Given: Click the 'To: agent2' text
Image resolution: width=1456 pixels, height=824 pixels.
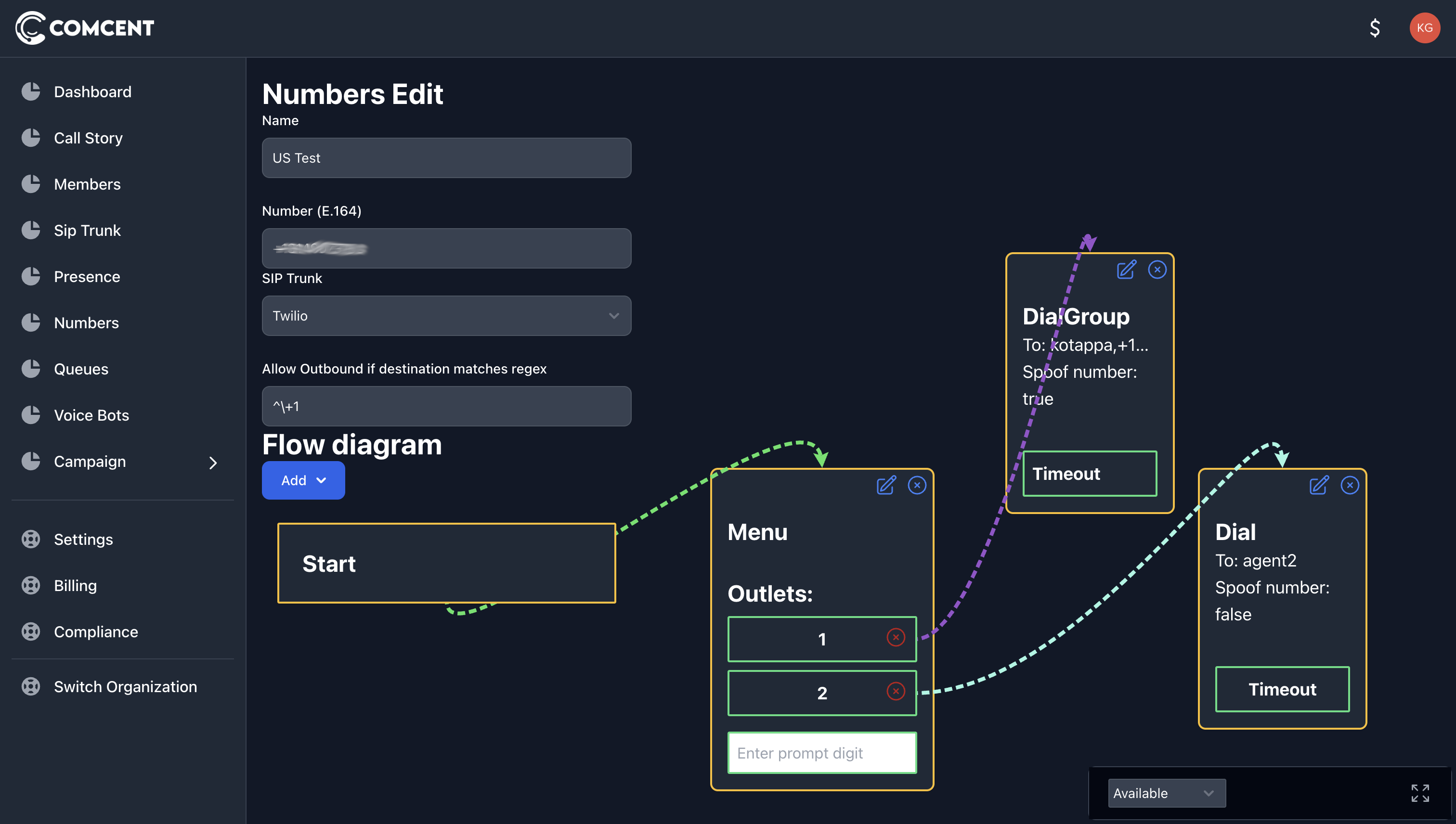Looking at the screenshot, I should point(1256,560).
